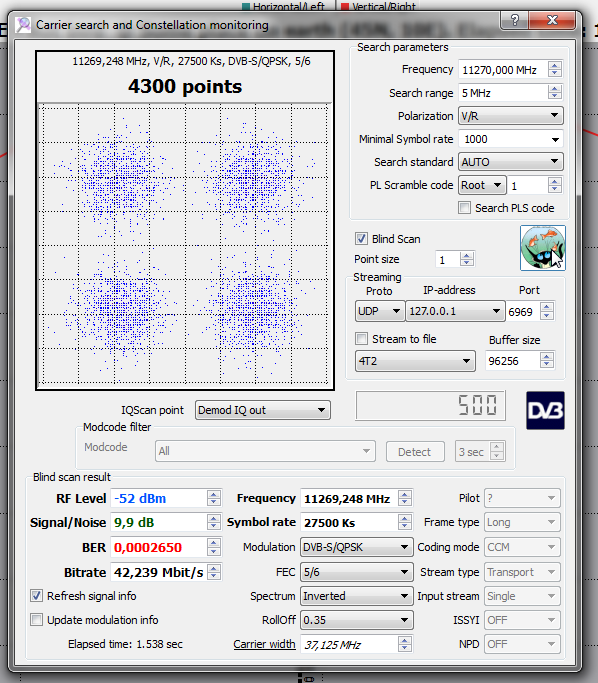
Task: Click the Bitrate 42,239 Mbit/s value
Action: pyautogui.click(x=159, y=572)
